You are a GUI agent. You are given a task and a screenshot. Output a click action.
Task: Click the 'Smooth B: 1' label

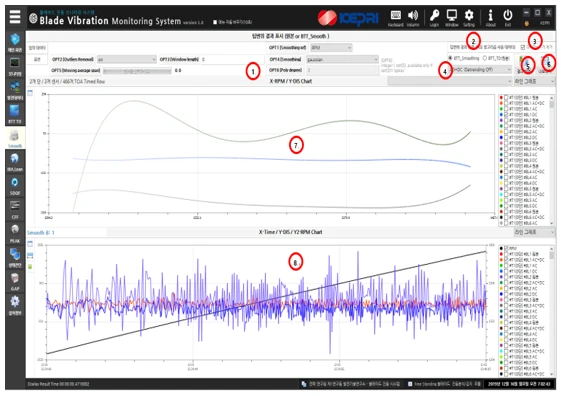point(41,233)
